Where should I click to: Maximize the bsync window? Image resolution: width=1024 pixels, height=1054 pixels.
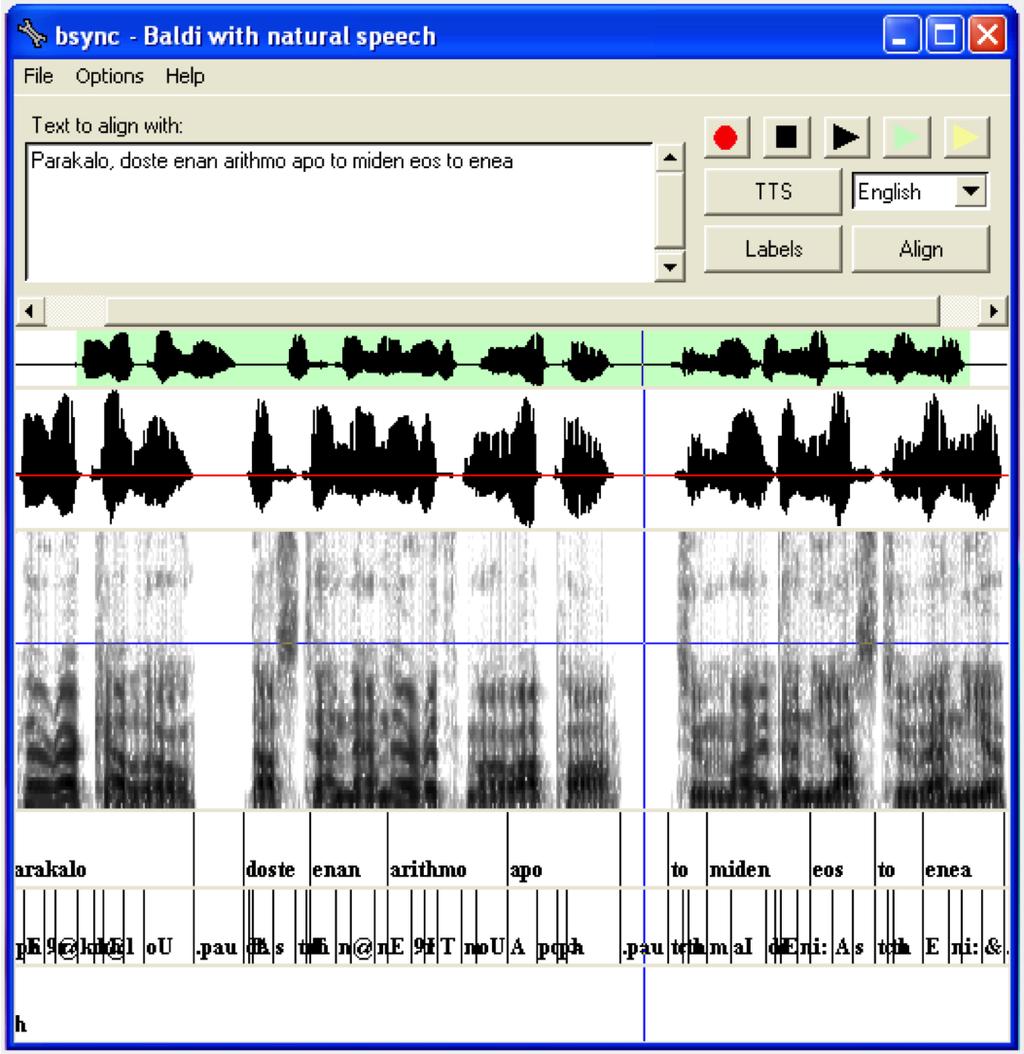944,34
